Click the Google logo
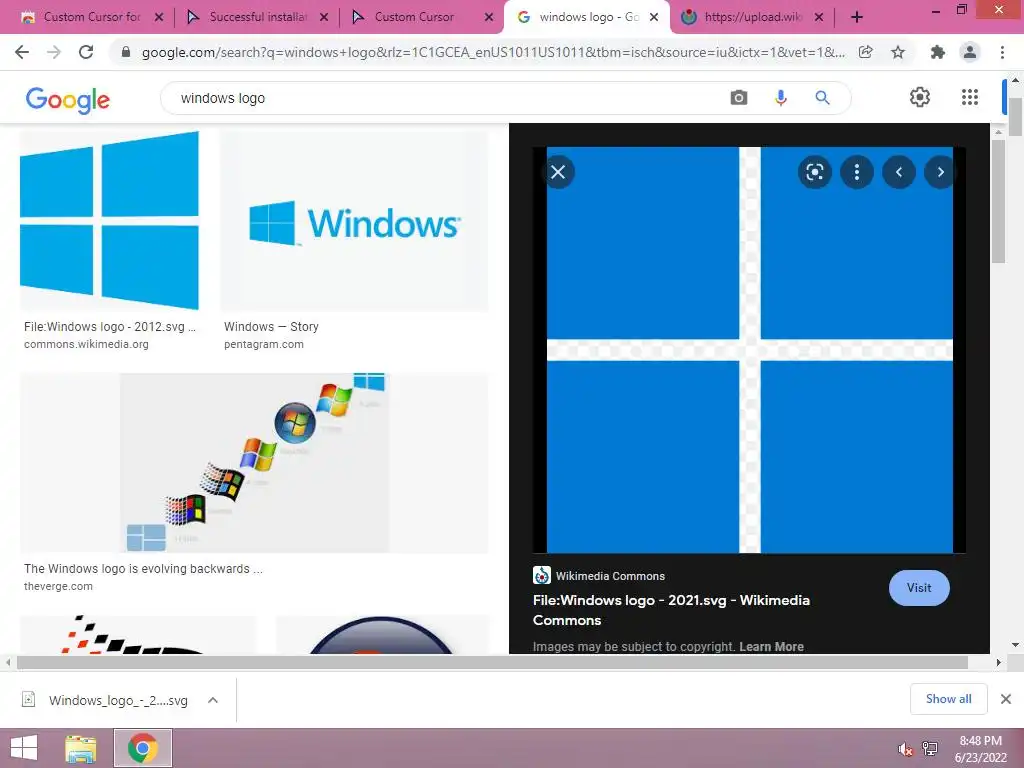This screenshot has width=1024, height=768. 67,99
